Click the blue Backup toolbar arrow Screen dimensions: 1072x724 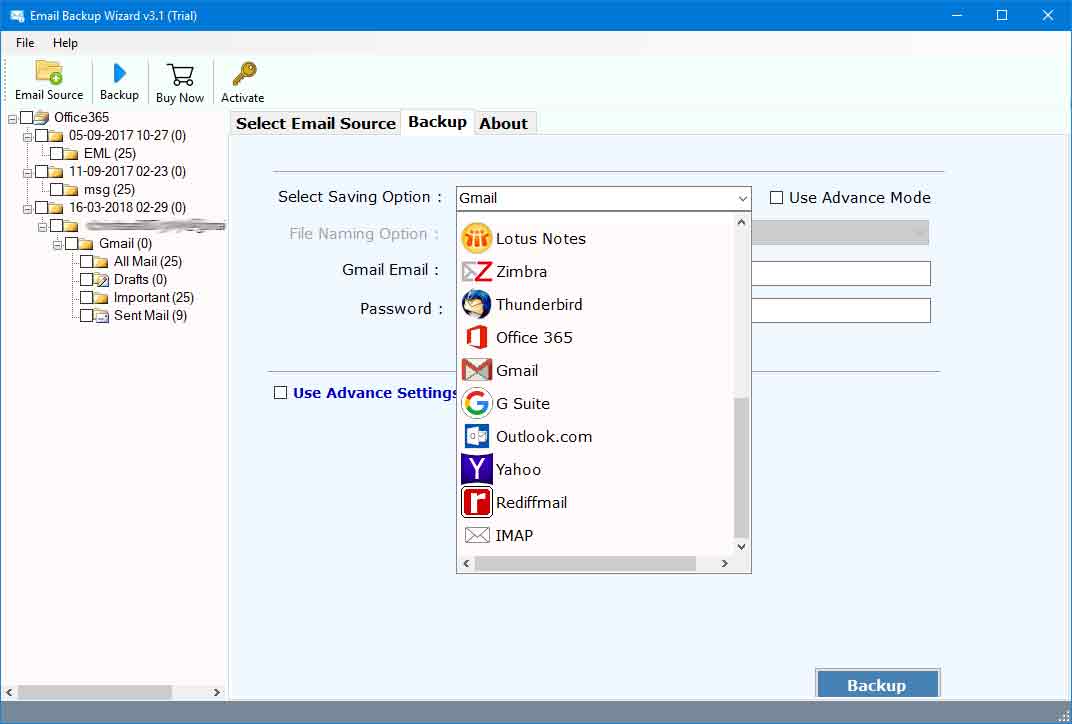[120, 73]
